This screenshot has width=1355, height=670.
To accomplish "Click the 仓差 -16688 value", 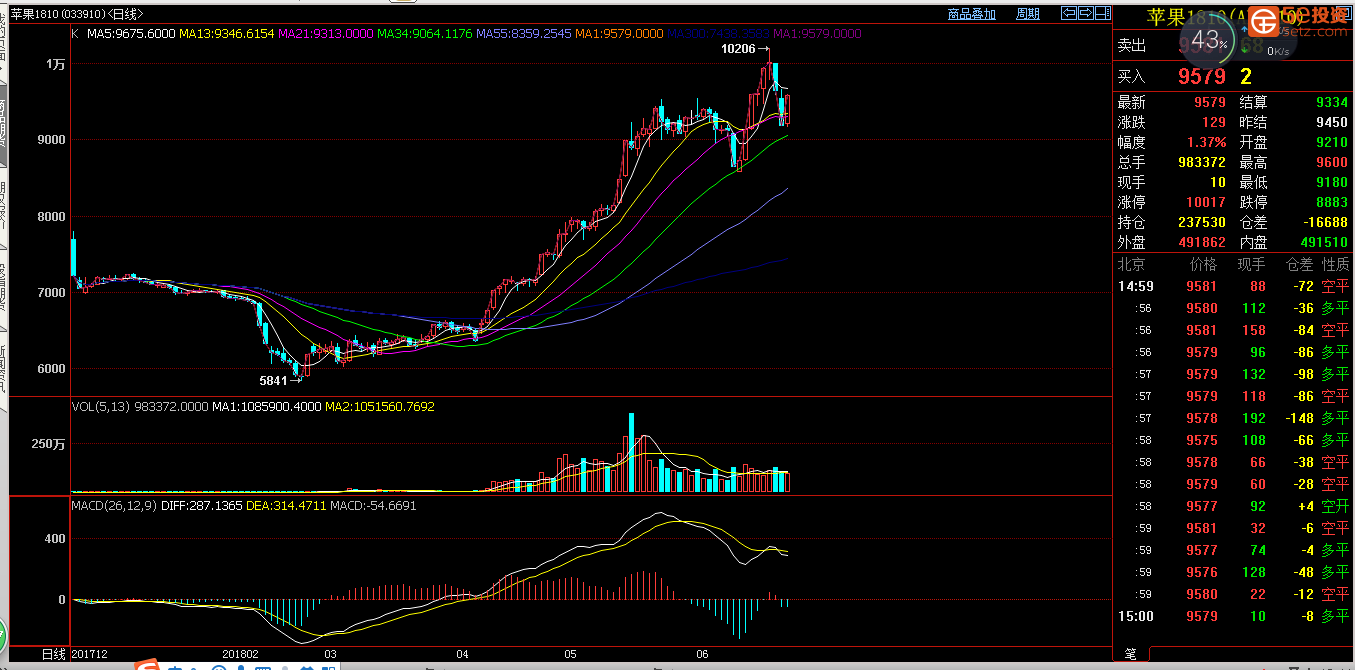I will pos(1324,222).
